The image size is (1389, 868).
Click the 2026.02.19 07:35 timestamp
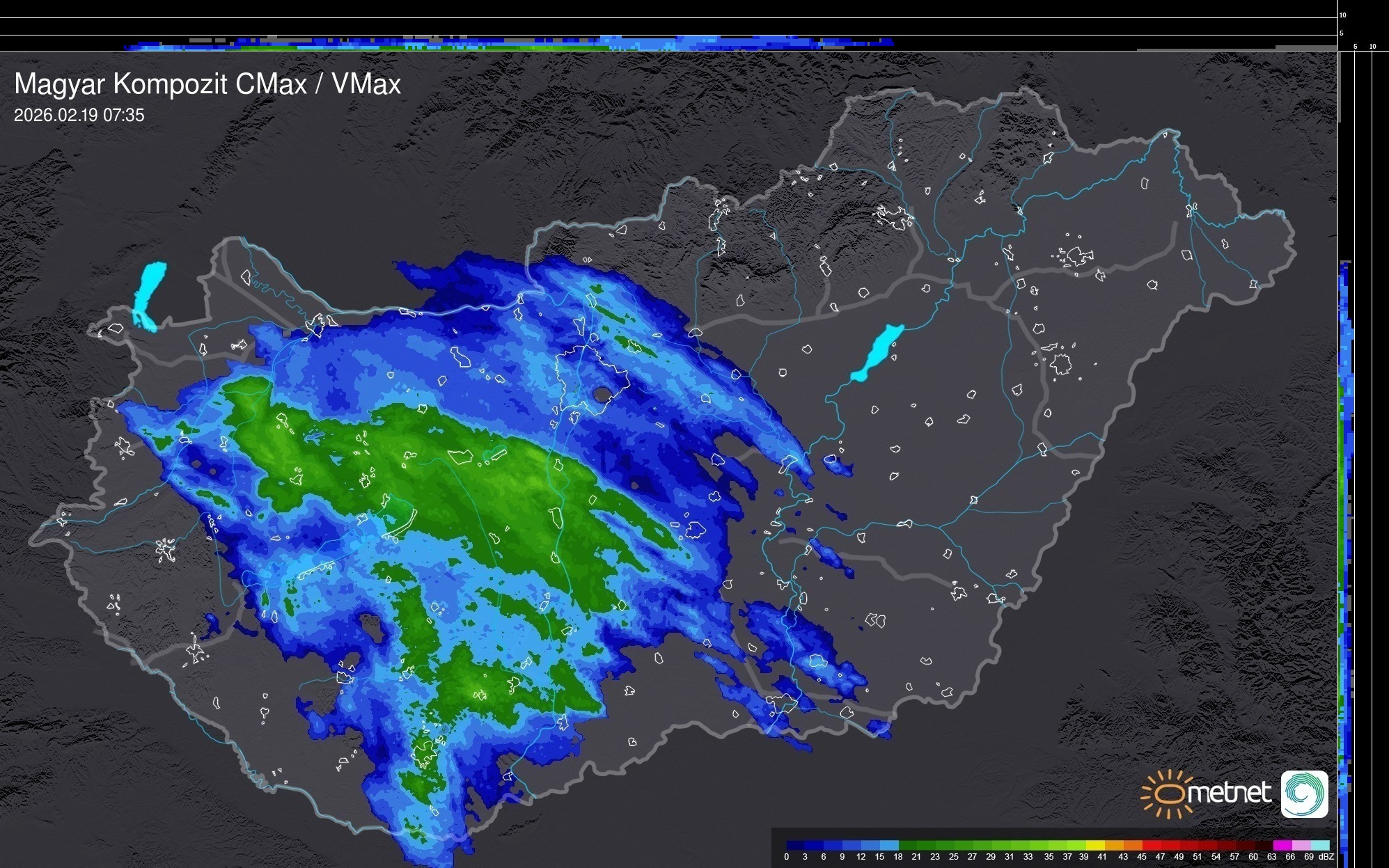(79, 115)
